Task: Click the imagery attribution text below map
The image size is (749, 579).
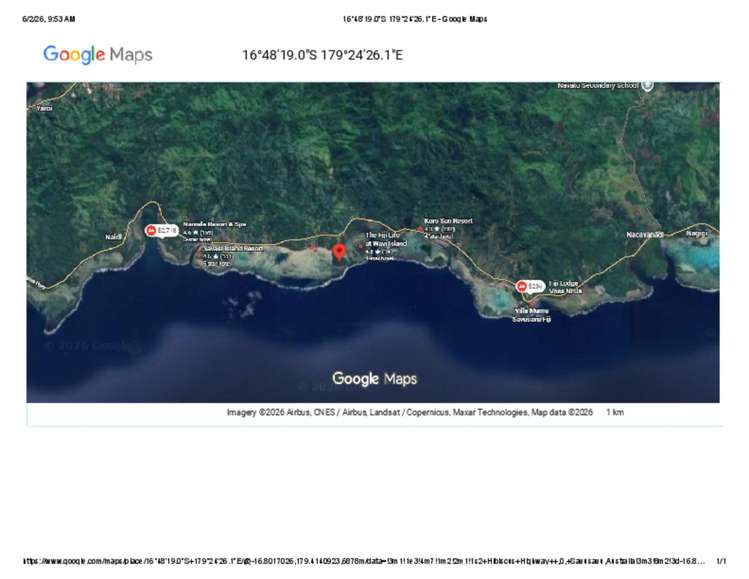Action: click(x=410, y=412)
